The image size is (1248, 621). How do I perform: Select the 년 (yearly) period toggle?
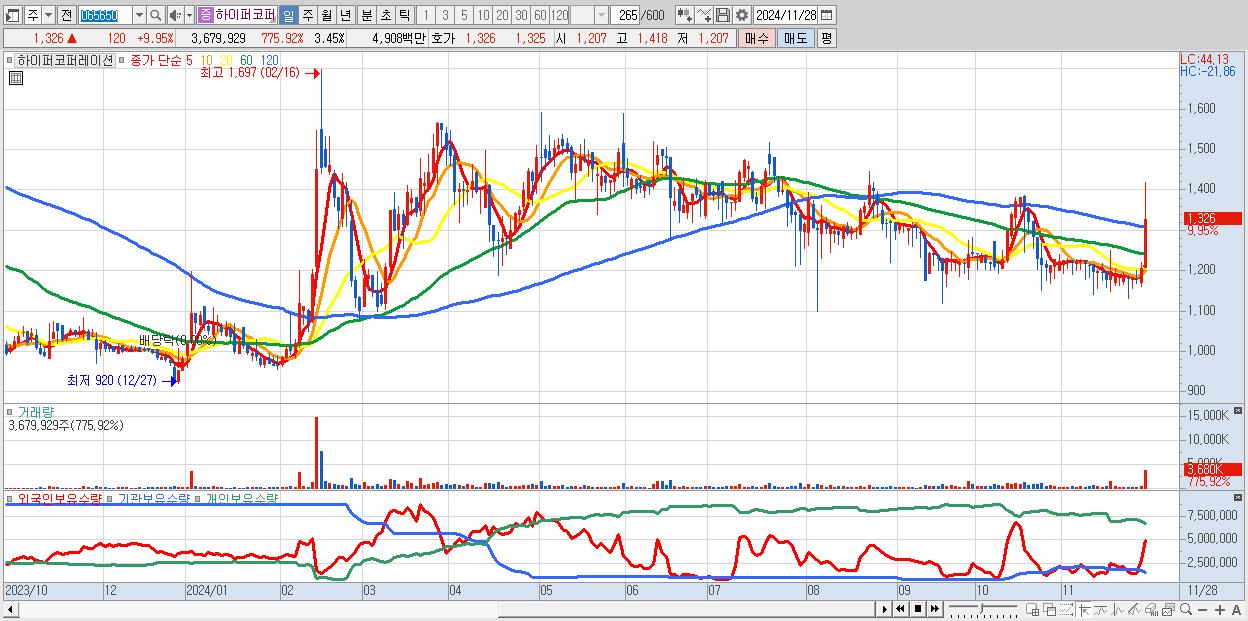click(x=345, y=15)
